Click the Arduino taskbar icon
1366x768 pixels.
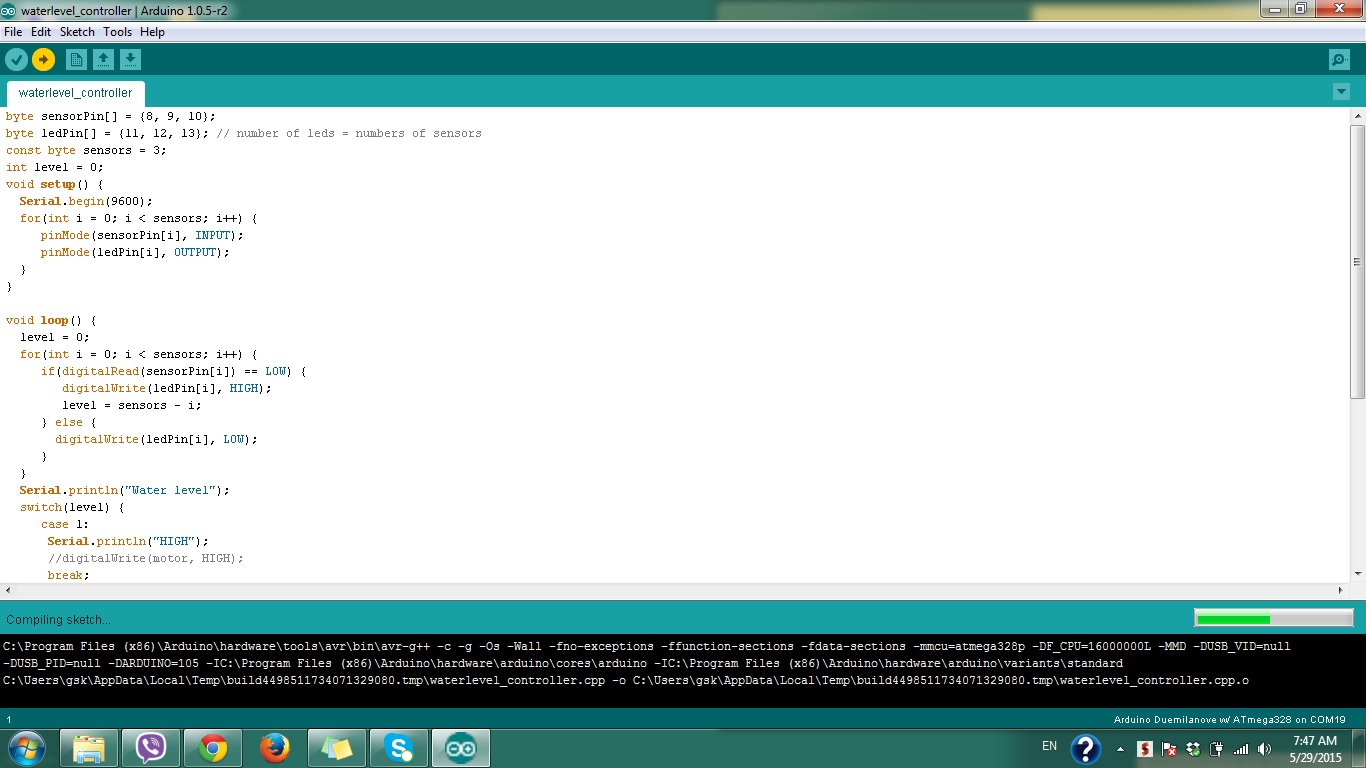click(x=460, y=748)
